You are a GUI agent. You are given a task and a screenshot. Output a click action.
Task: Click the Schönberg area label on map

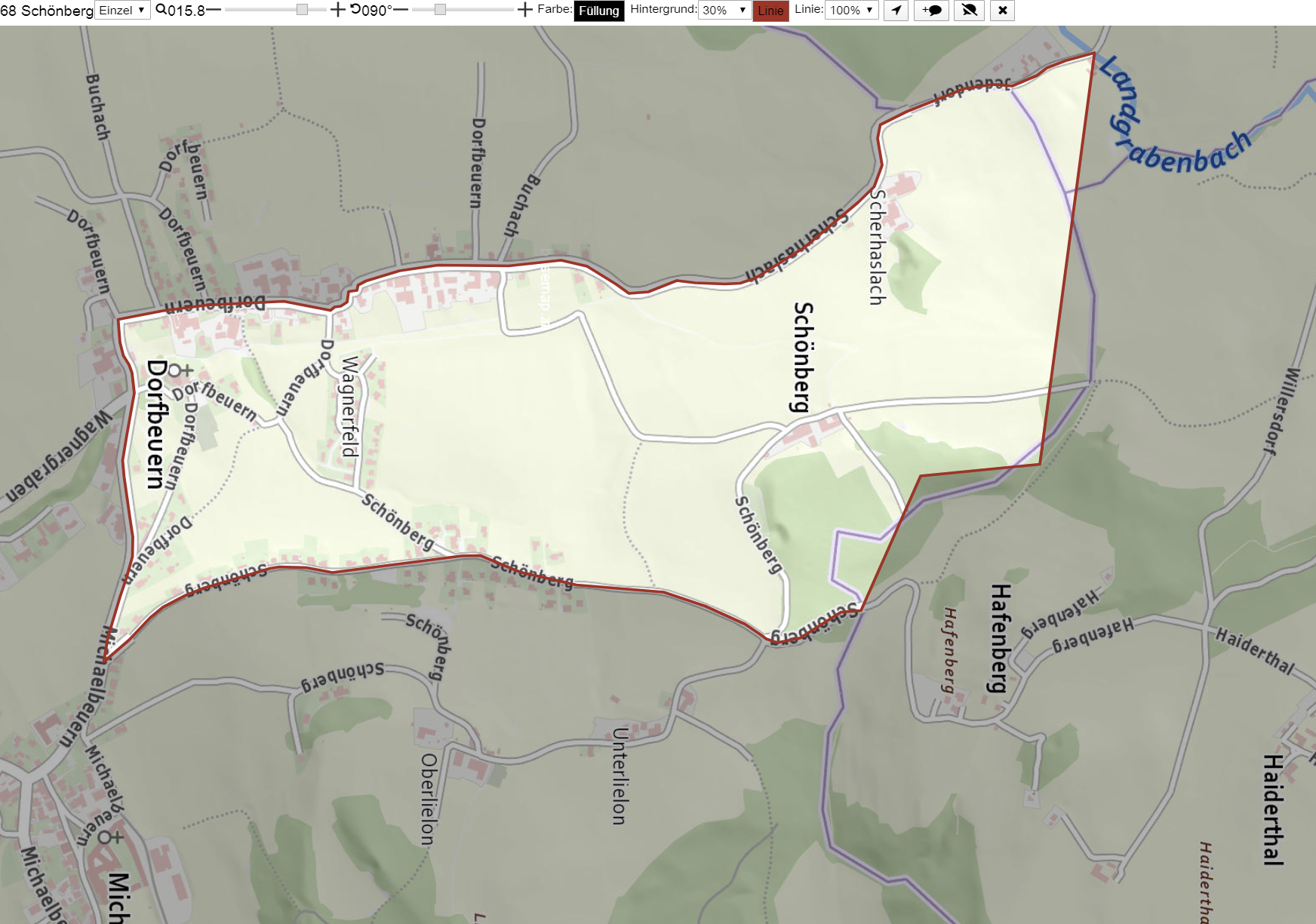tap(803, 357)
